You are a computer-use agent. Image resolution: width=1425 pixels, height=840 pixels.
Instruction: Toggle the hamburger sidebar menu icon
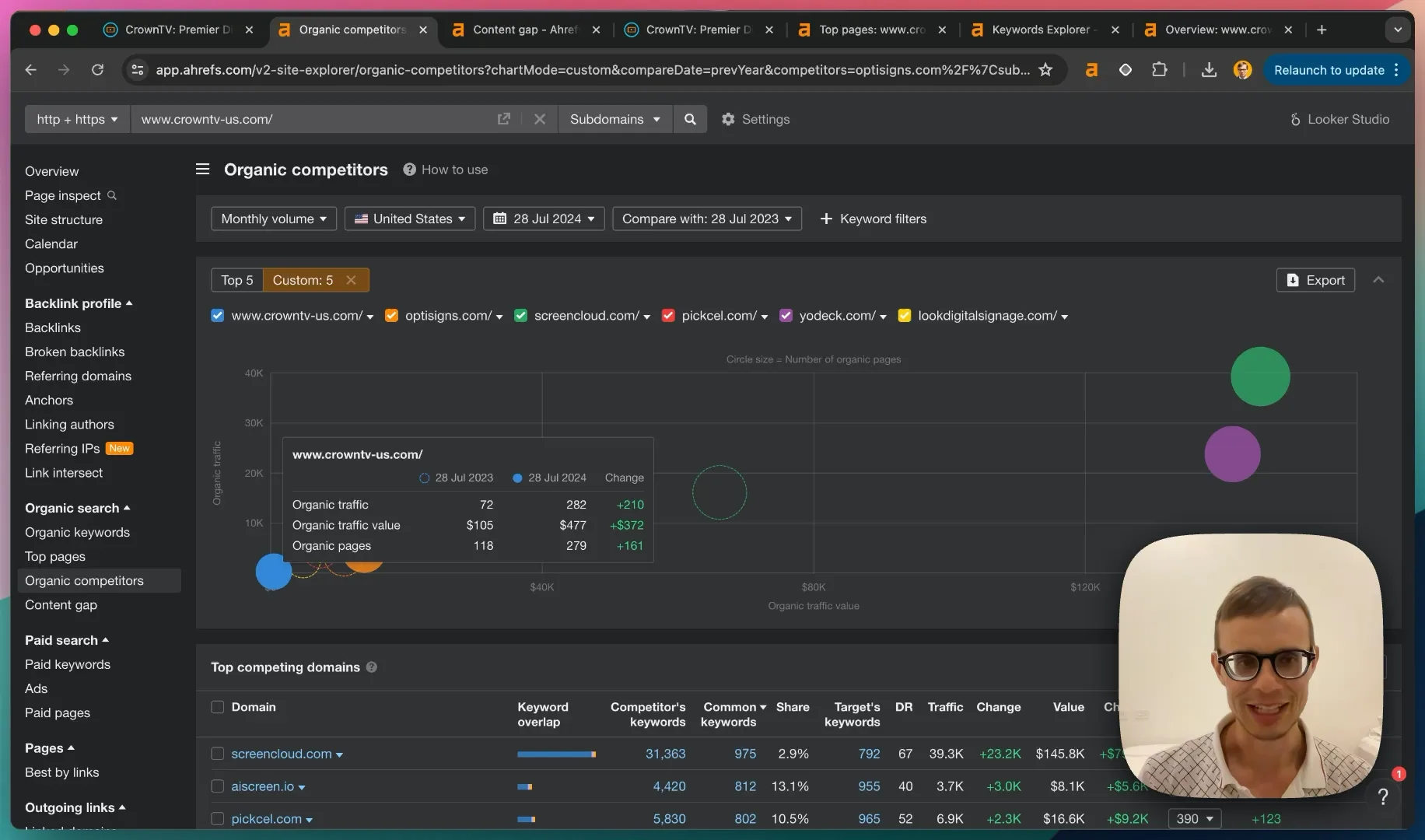(203, 169)
